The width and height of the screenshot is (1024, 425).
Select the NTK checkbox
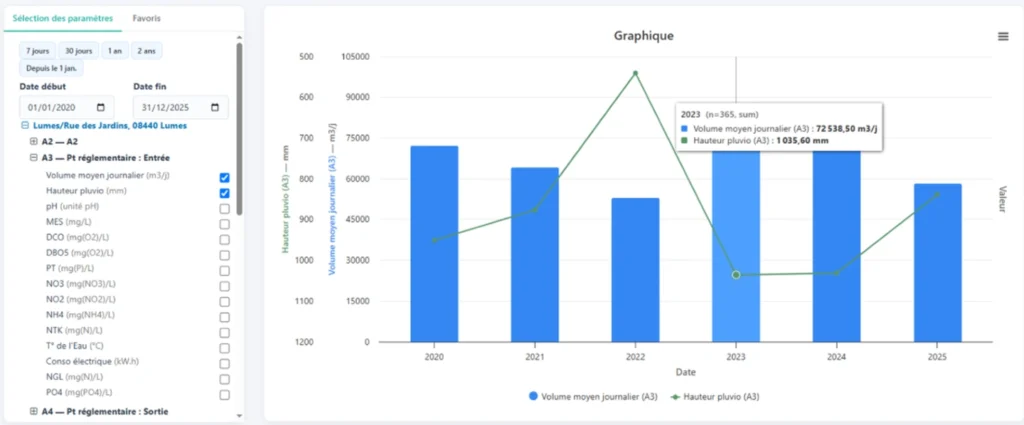(225, 333)
